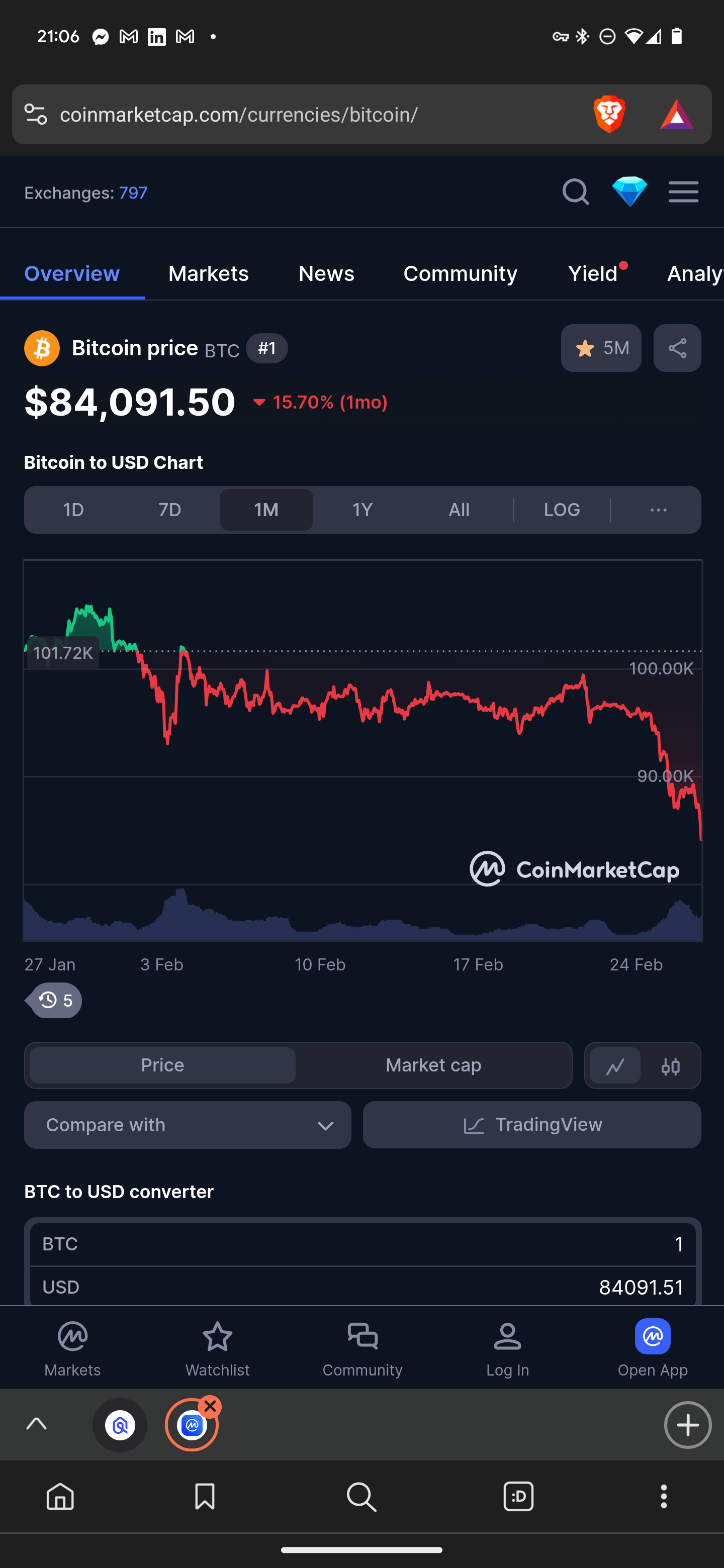Click the BTC amount input field
This screenshot has height=1568, width=724.
363,1244
